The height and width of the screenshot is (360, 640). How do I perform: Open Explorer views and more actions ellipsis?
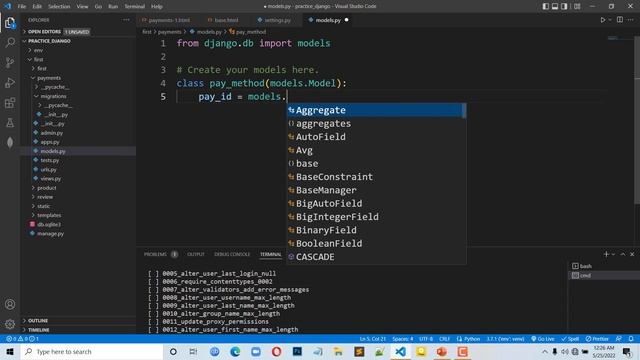click(126, 20)
